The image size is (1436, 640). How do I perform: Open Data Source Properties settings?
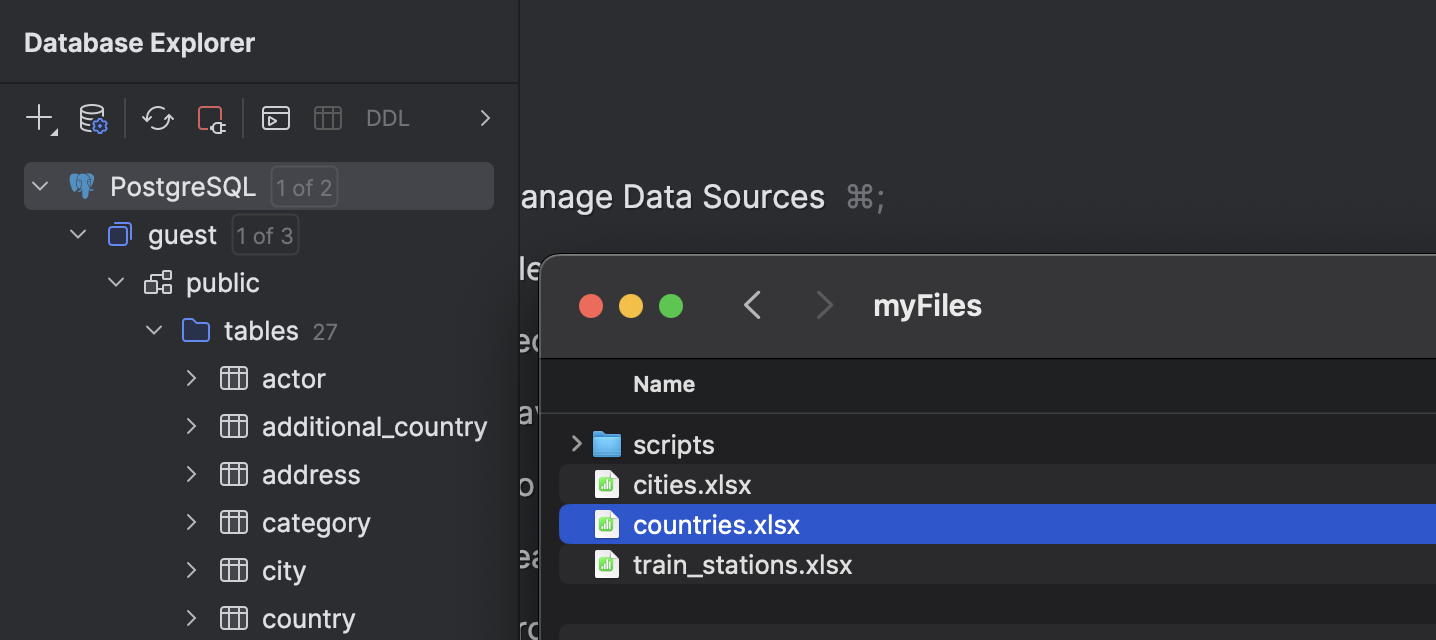(x=92, y=118)
